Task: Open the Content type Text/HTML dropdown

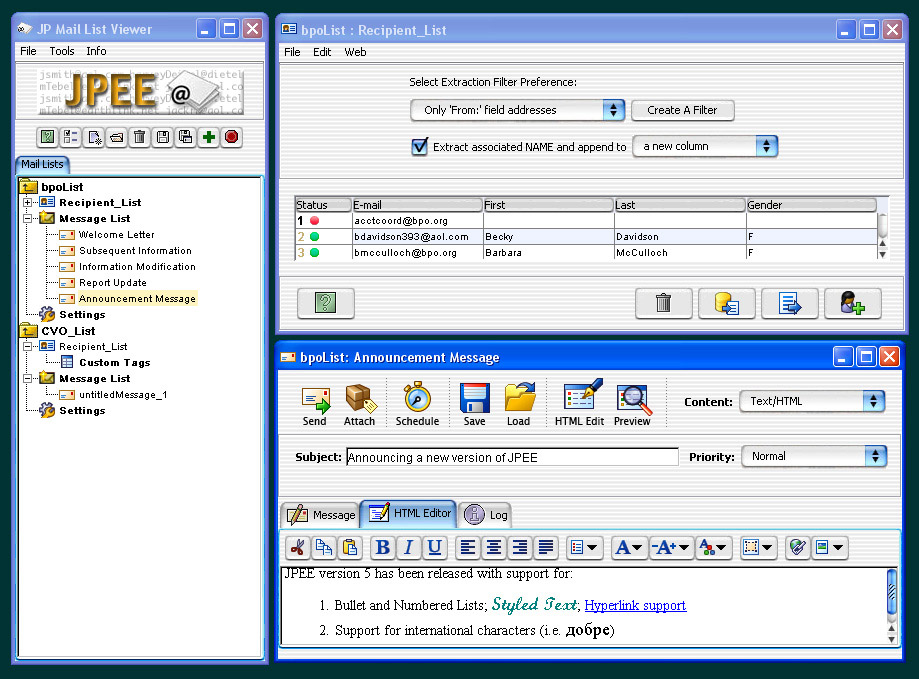Action: tap(812, 401)
